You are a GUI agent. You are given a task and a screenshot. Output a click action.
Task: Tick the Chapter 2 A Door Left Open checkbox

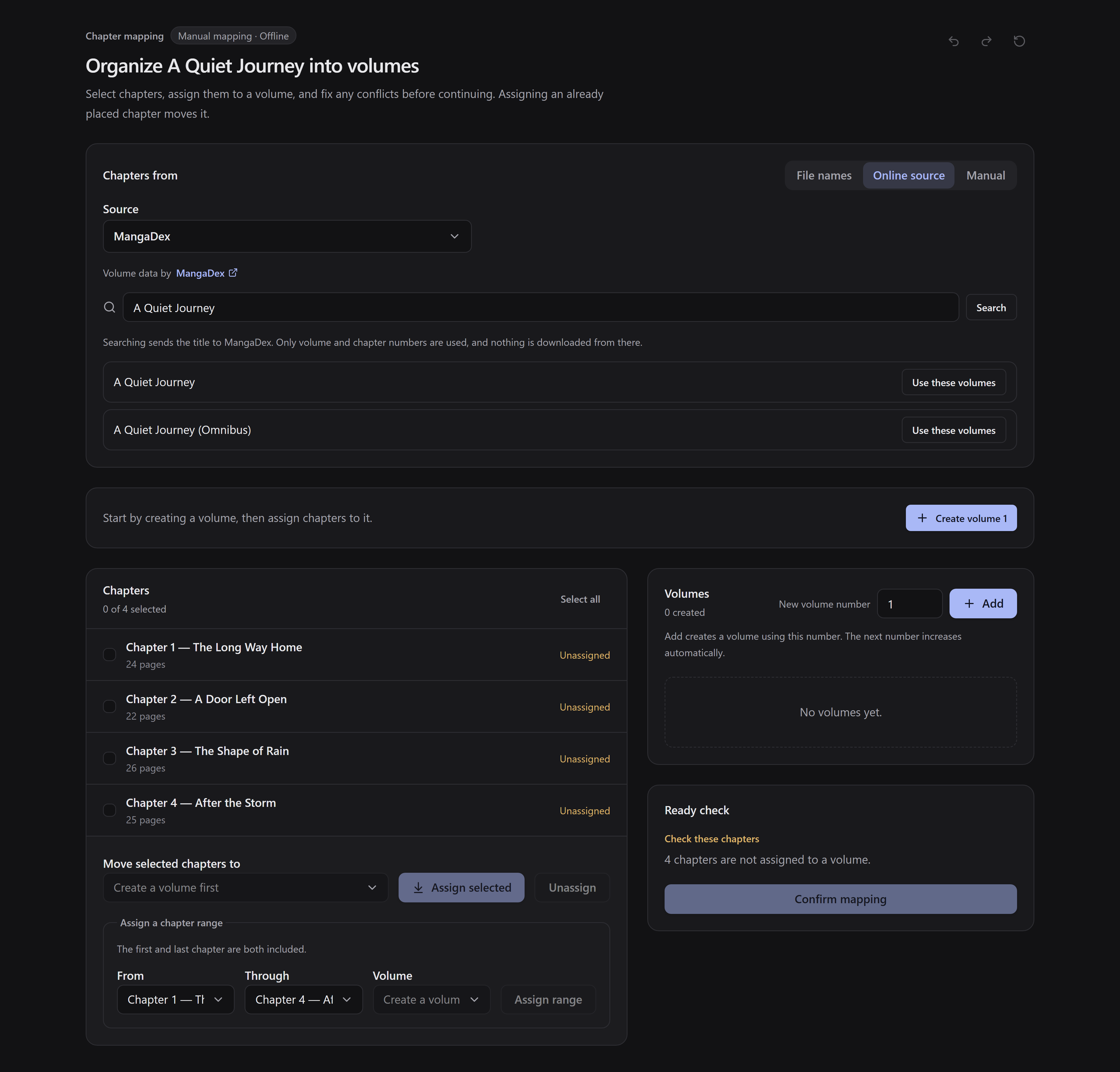pyautogui.click(x=109, y=706)
